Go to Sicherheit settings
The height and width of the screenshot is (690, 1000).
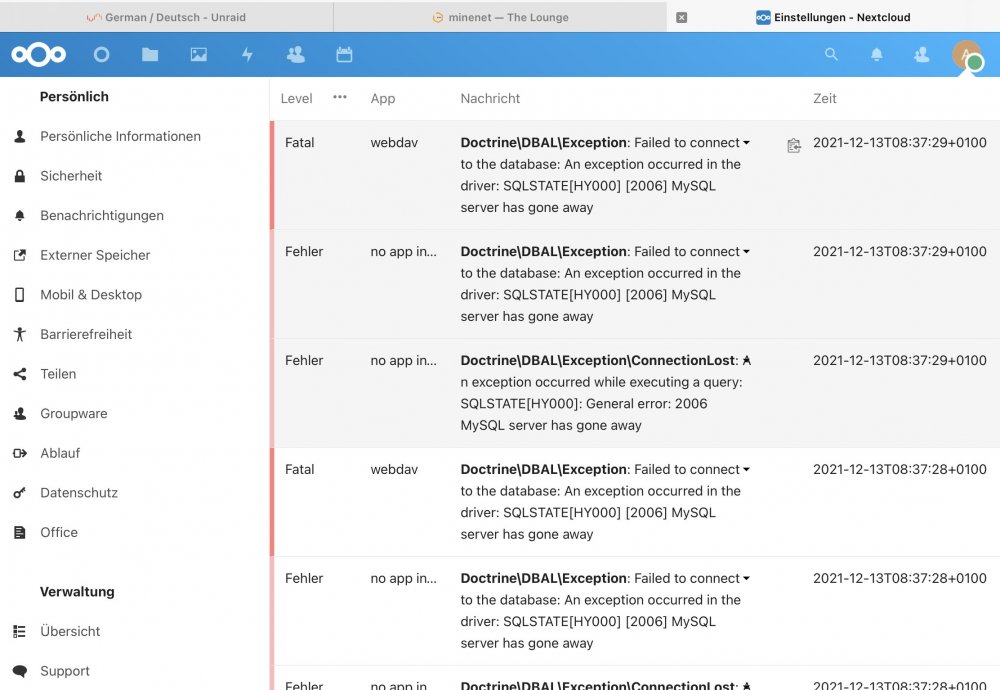coord(71,176)
